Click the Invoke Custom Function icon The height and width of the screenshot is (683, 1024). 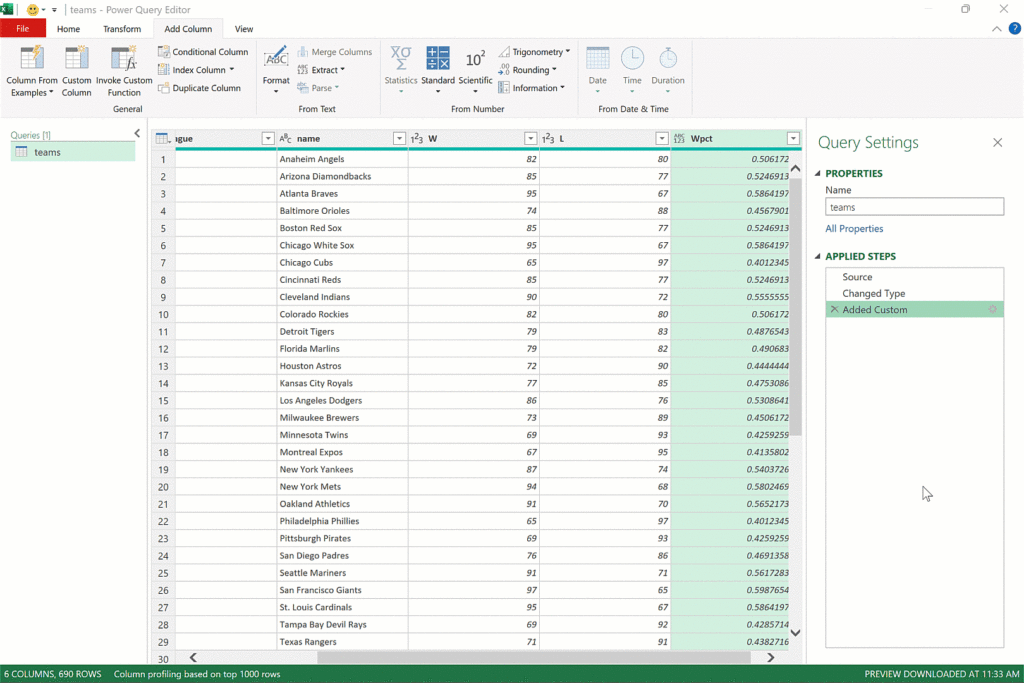click(x=124, y=58)
